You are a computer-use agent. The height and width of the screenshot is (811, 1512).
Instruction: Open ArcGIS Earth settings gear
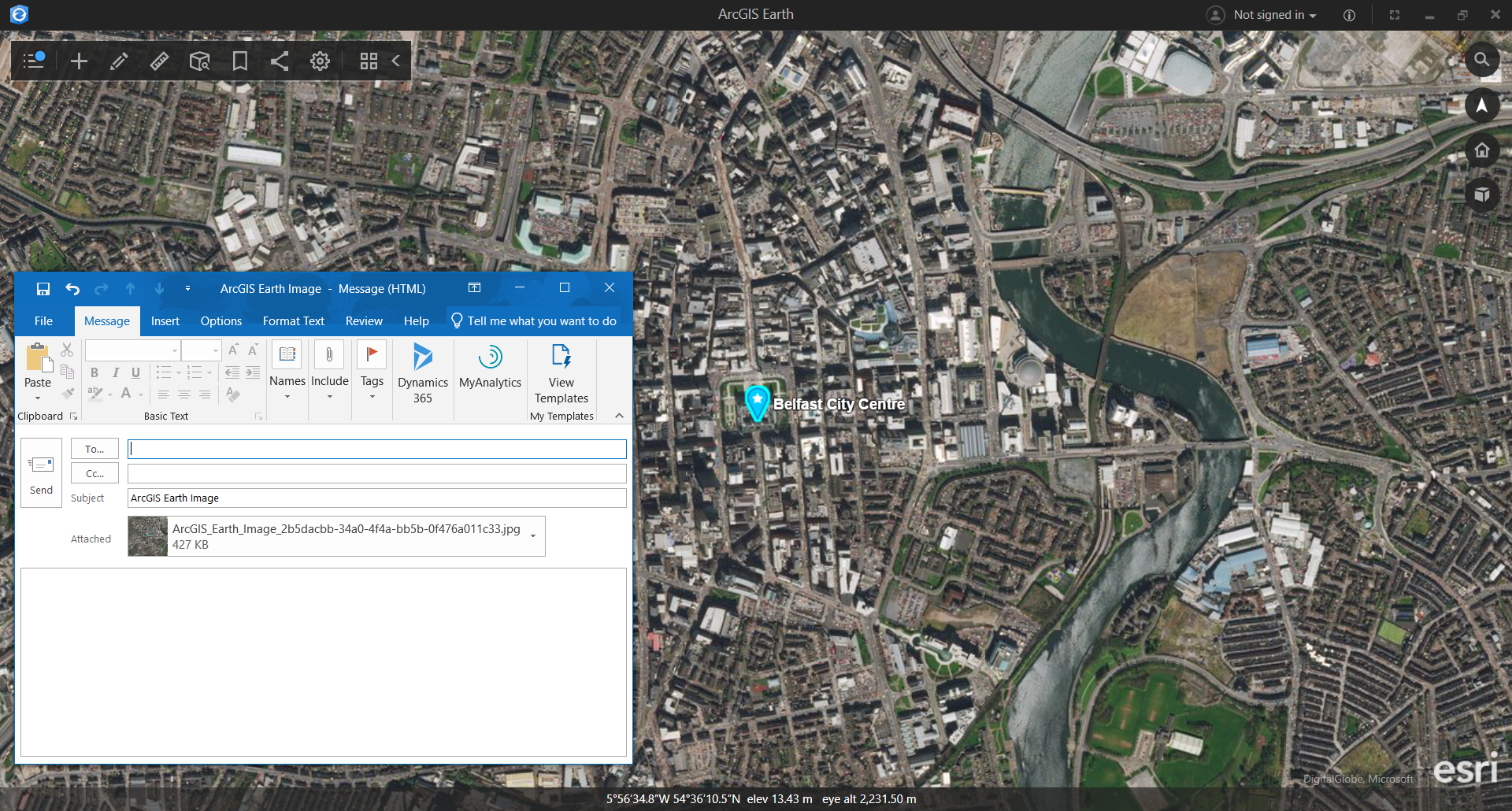[x=320, y=61]
